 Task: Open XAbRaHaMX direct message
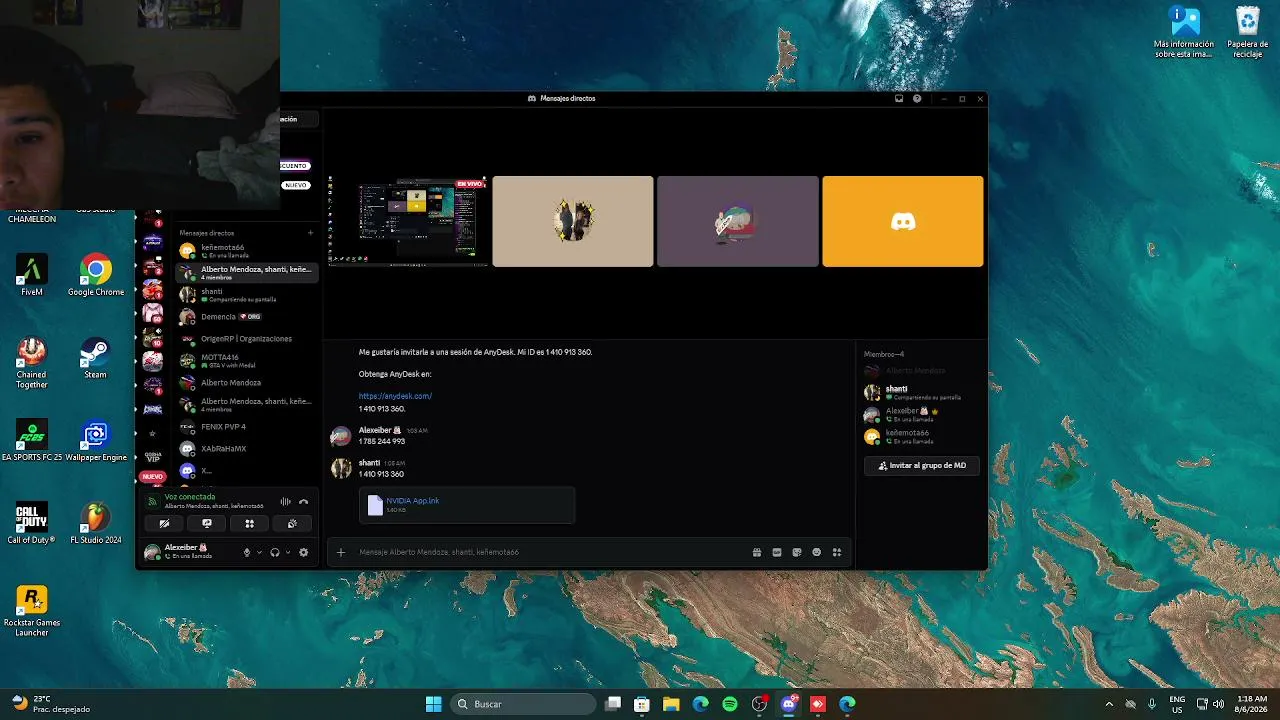(x=247, y=449)
